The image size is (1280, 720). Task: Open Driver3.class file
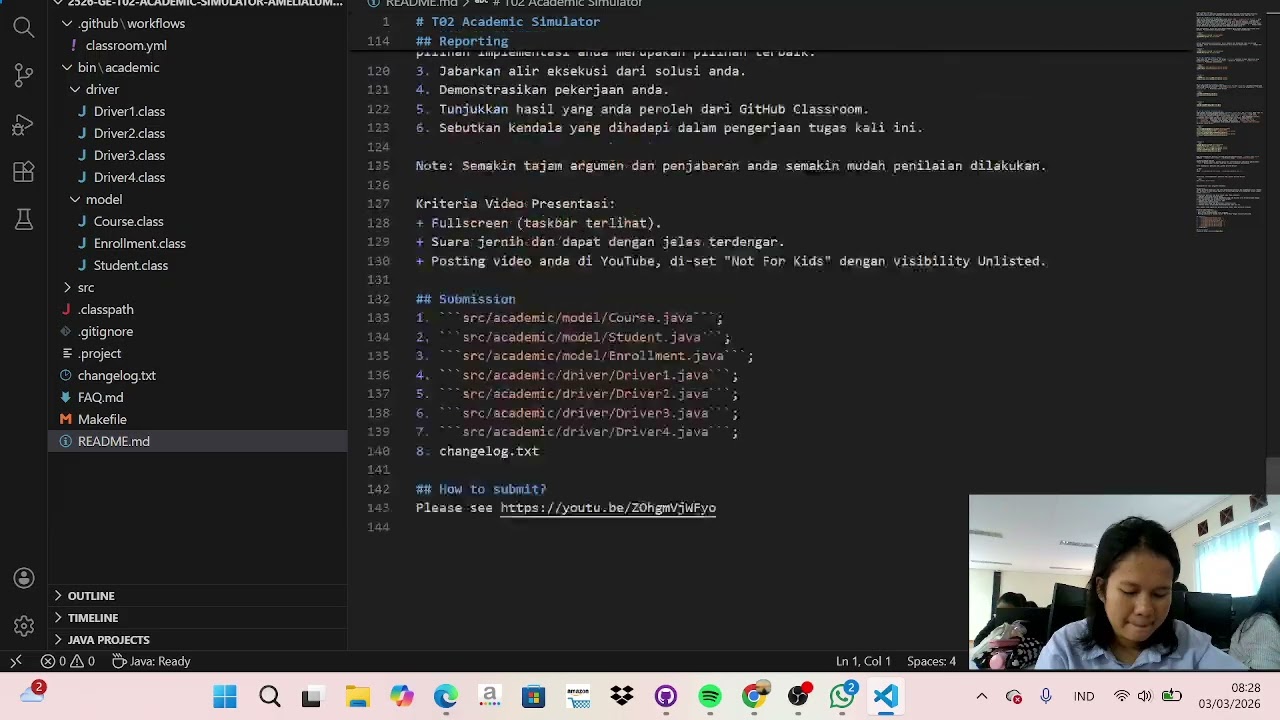[x=197, y=155]
